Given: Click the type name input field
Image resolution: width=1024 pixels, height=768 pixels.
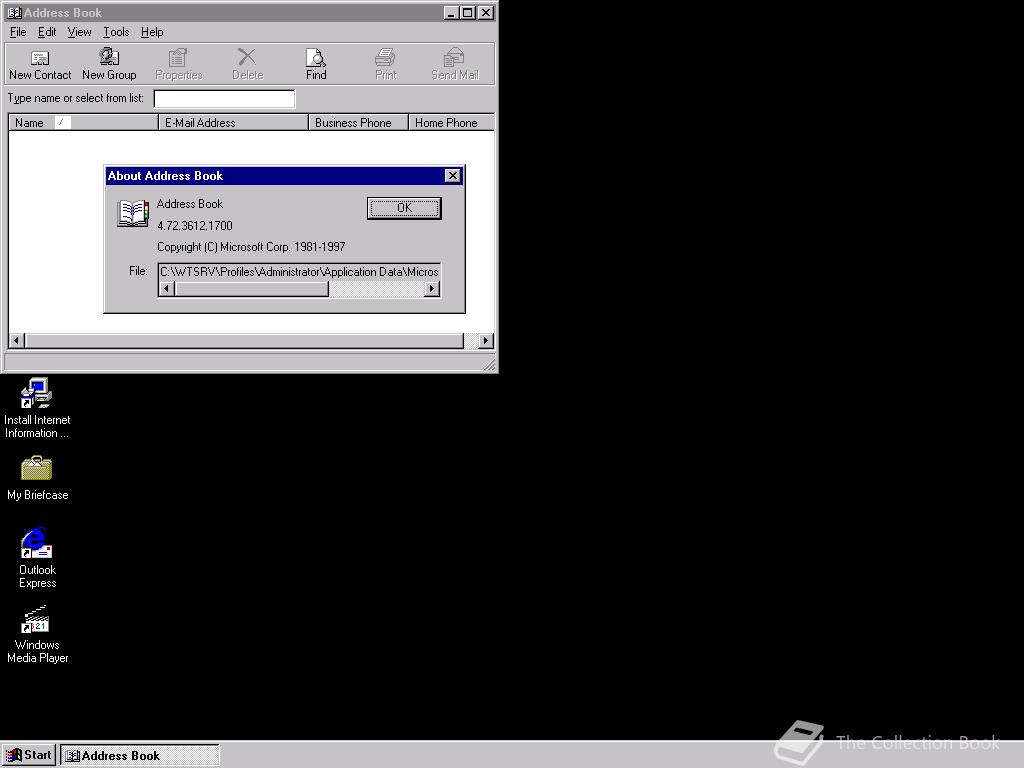Looking at the screenshot, I should click(224, 99).
